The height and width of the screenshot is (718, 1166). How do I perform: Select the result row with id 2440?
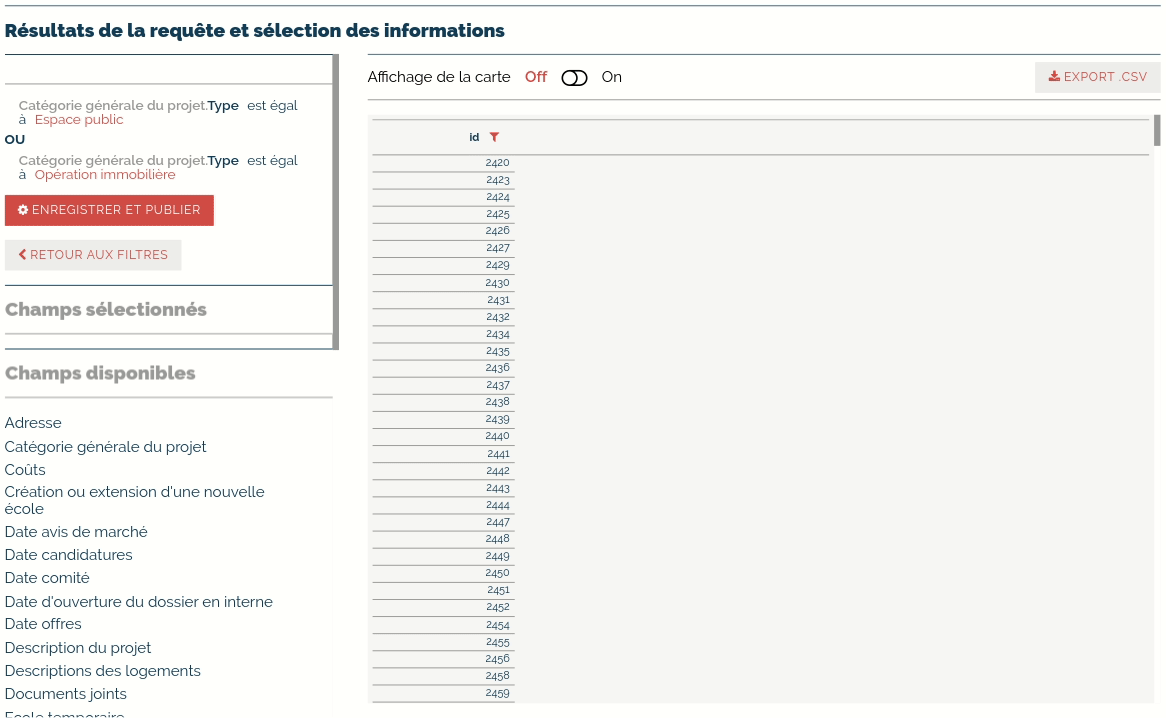click(497, 436)
